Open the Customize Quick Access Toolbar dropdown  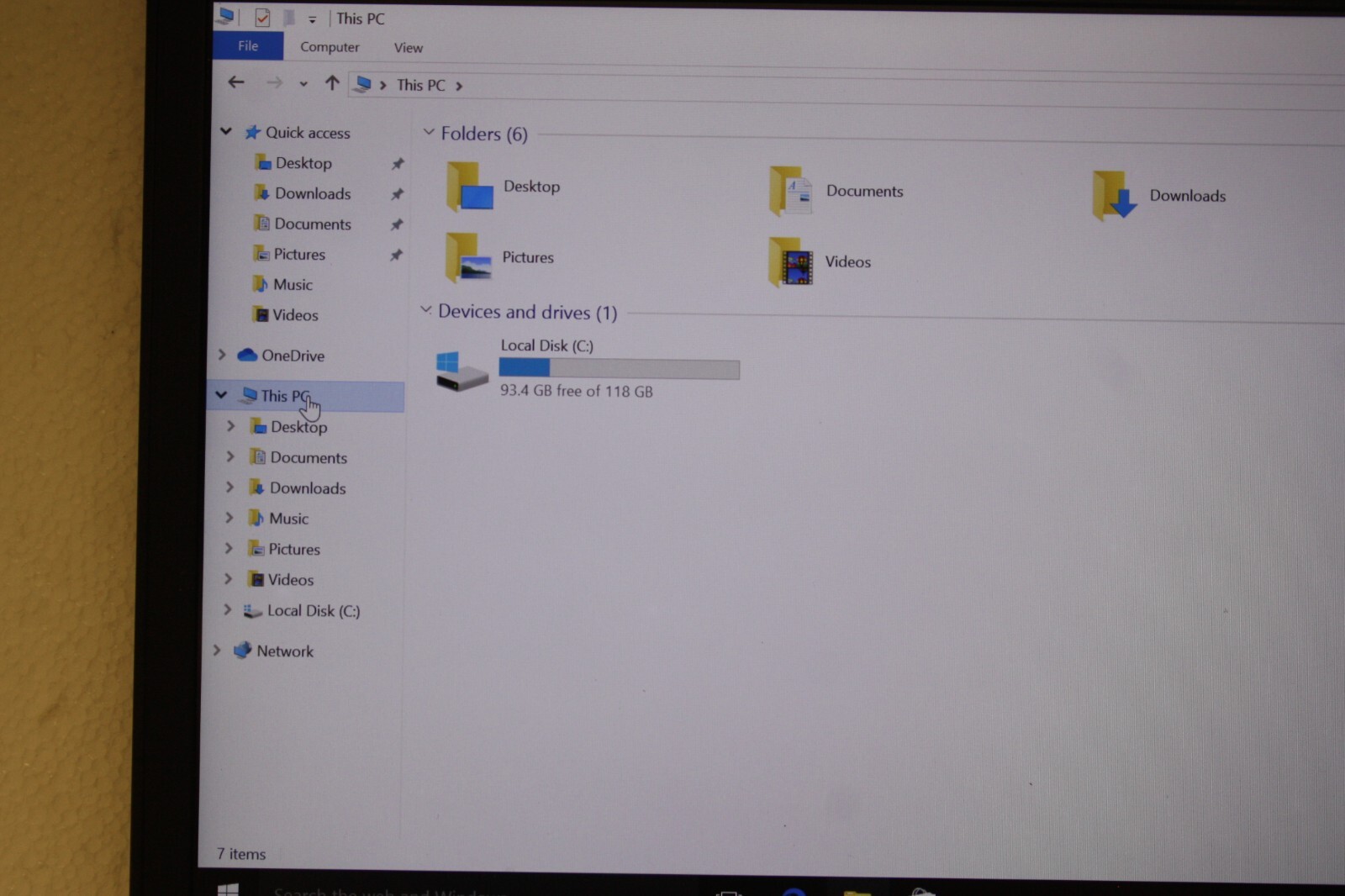312,19
